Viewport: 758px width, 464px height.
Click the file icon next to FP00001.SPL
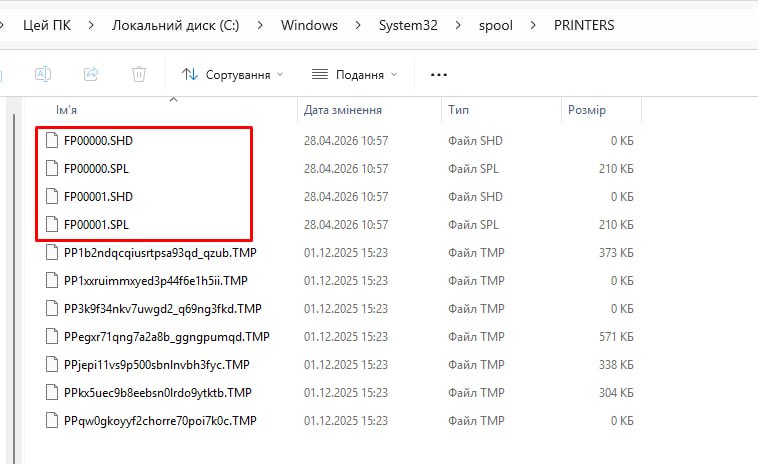[53, 225]
